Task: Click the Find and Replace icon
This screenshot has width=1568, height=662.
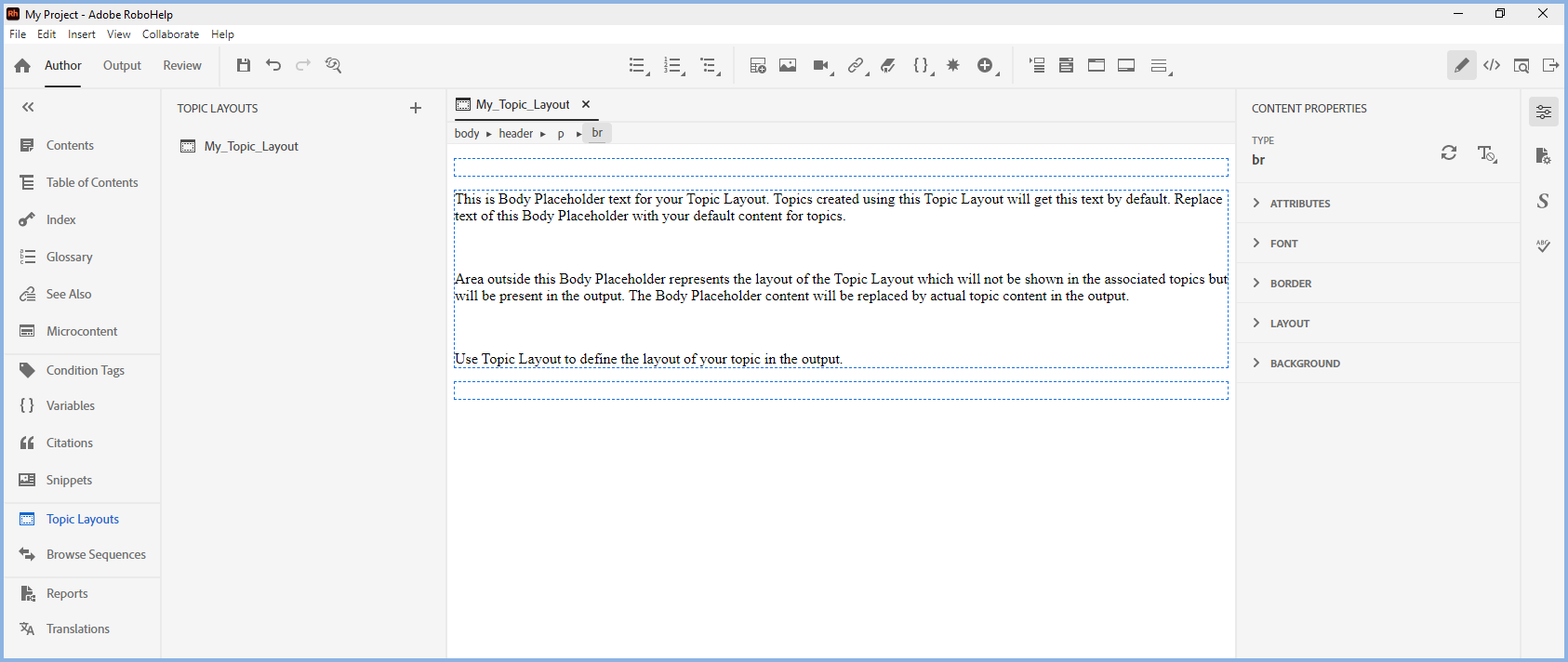Action: point(333,65)
